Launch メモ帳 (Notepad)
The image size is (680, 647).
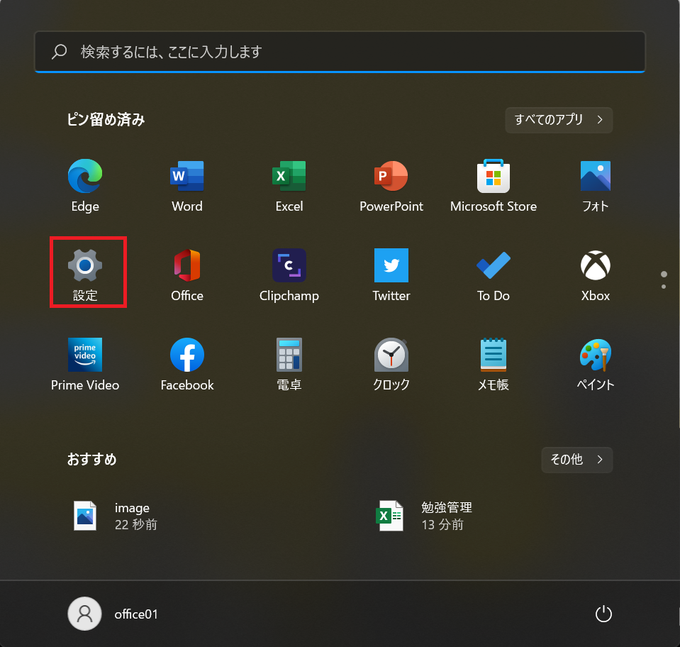(x=494, y=364)
